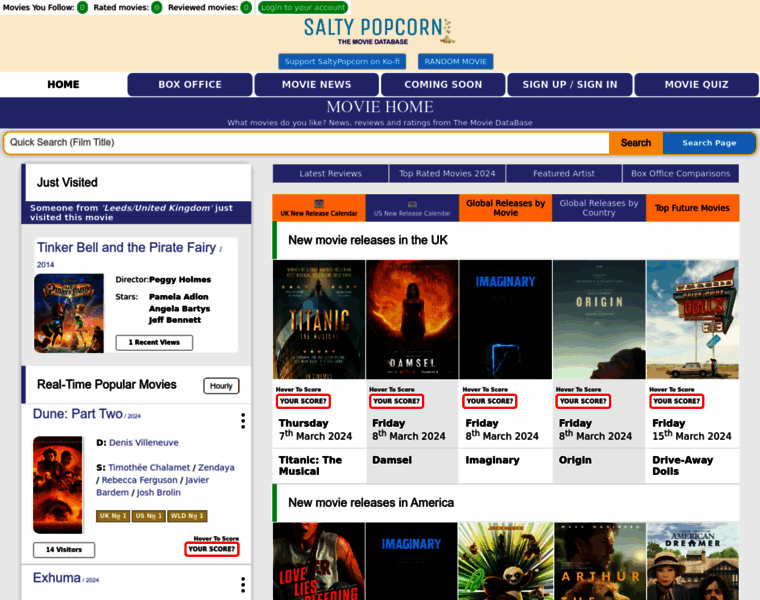
Task: Click Your Score for Drive-Away Dolls
Action: [677, 401]
